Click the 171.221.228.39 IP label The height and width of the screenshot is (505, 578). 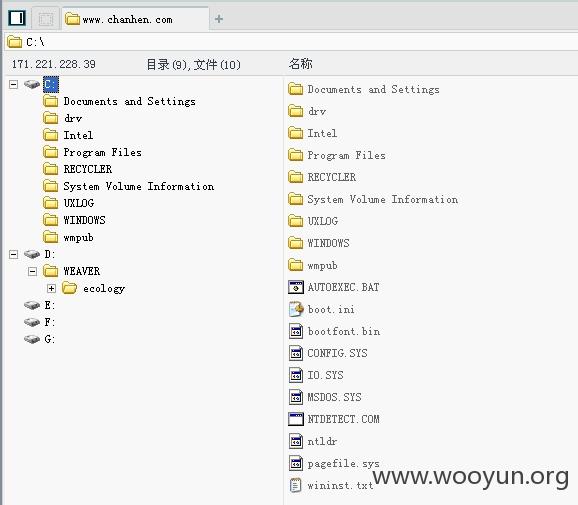[x=54, y=64]
